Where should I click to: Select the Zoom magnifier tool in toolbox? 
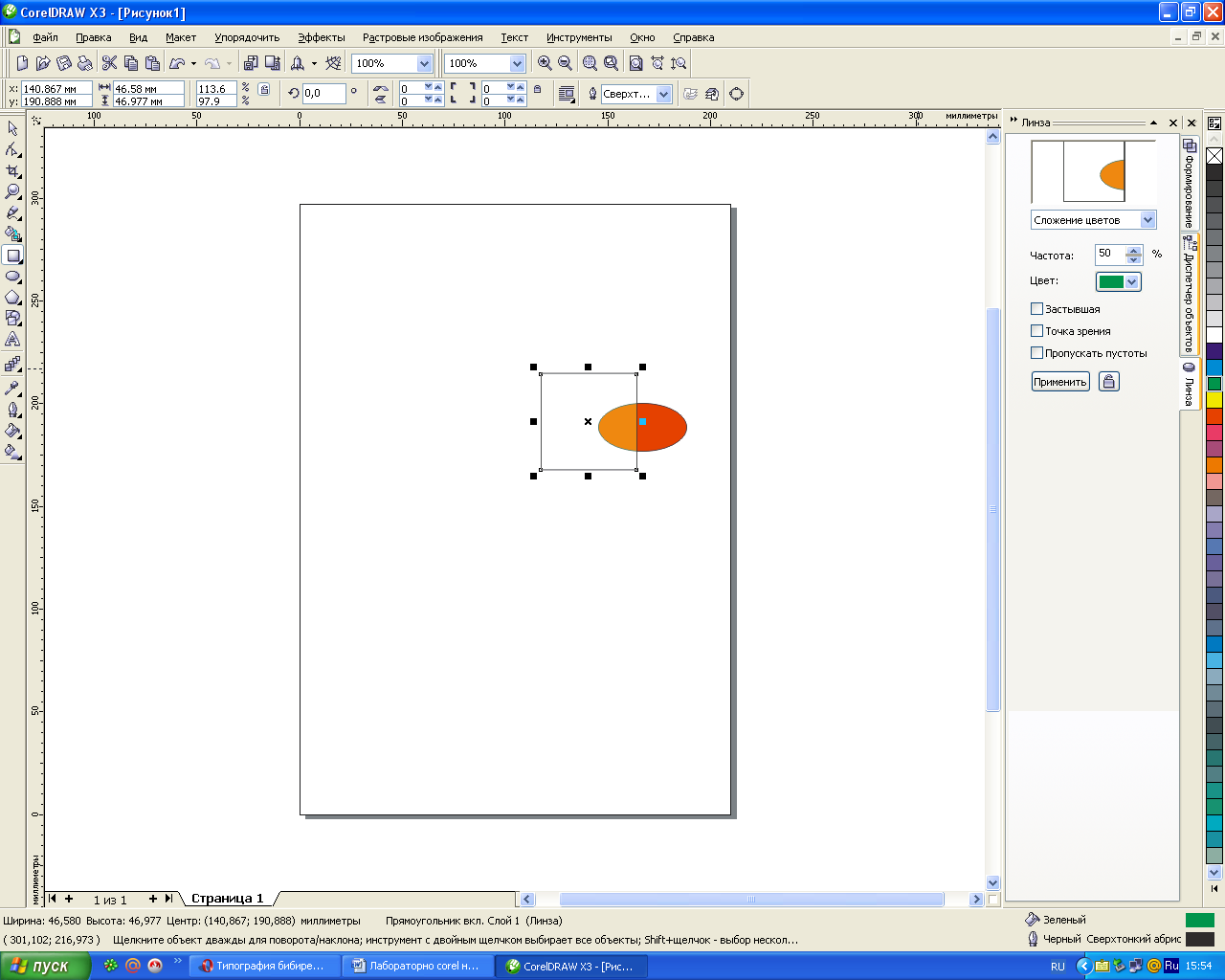click(12, 191)
